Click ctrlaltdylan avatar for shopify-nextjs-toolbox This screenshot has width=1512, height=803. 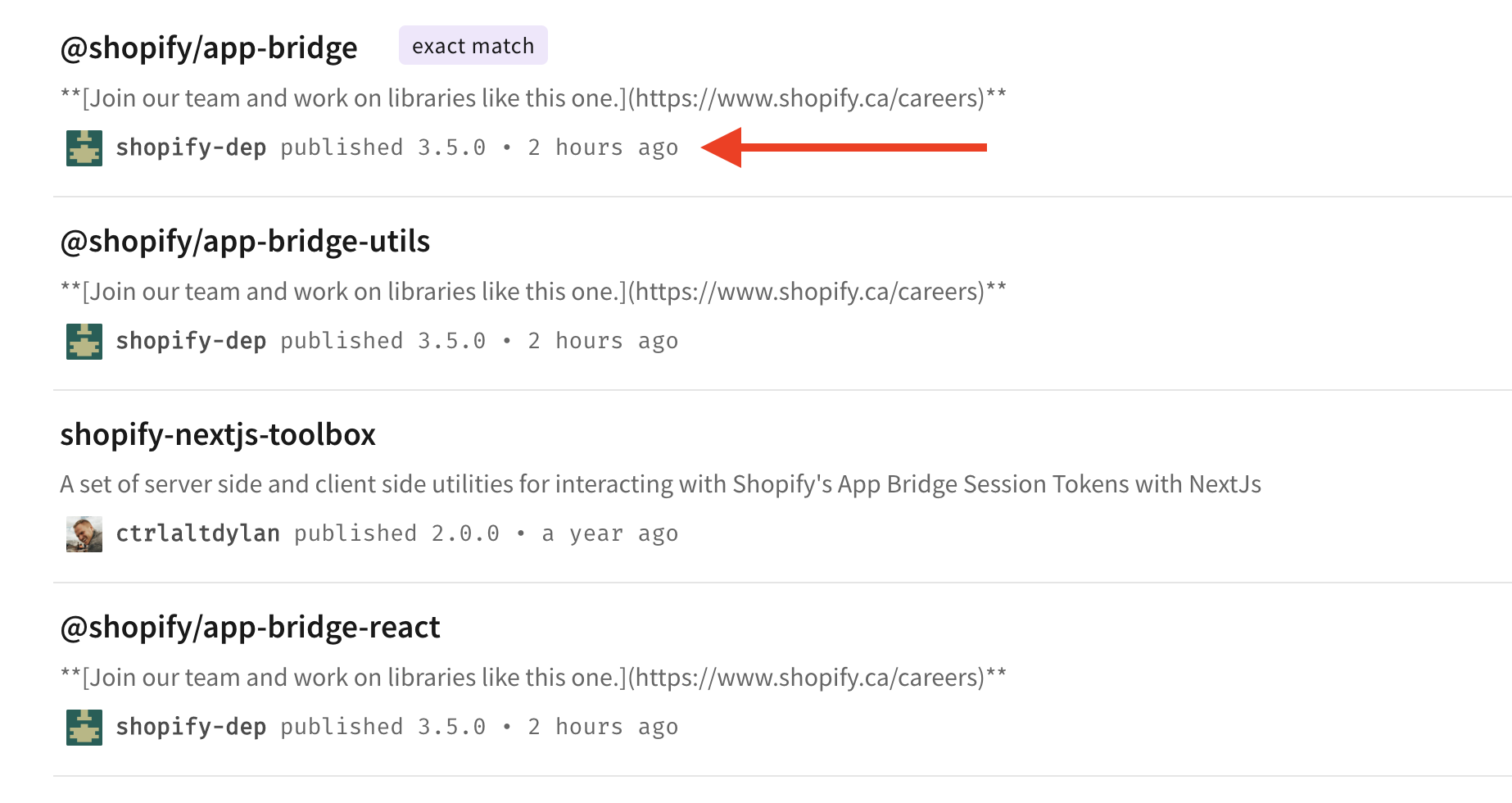click(x=83, y=533)
